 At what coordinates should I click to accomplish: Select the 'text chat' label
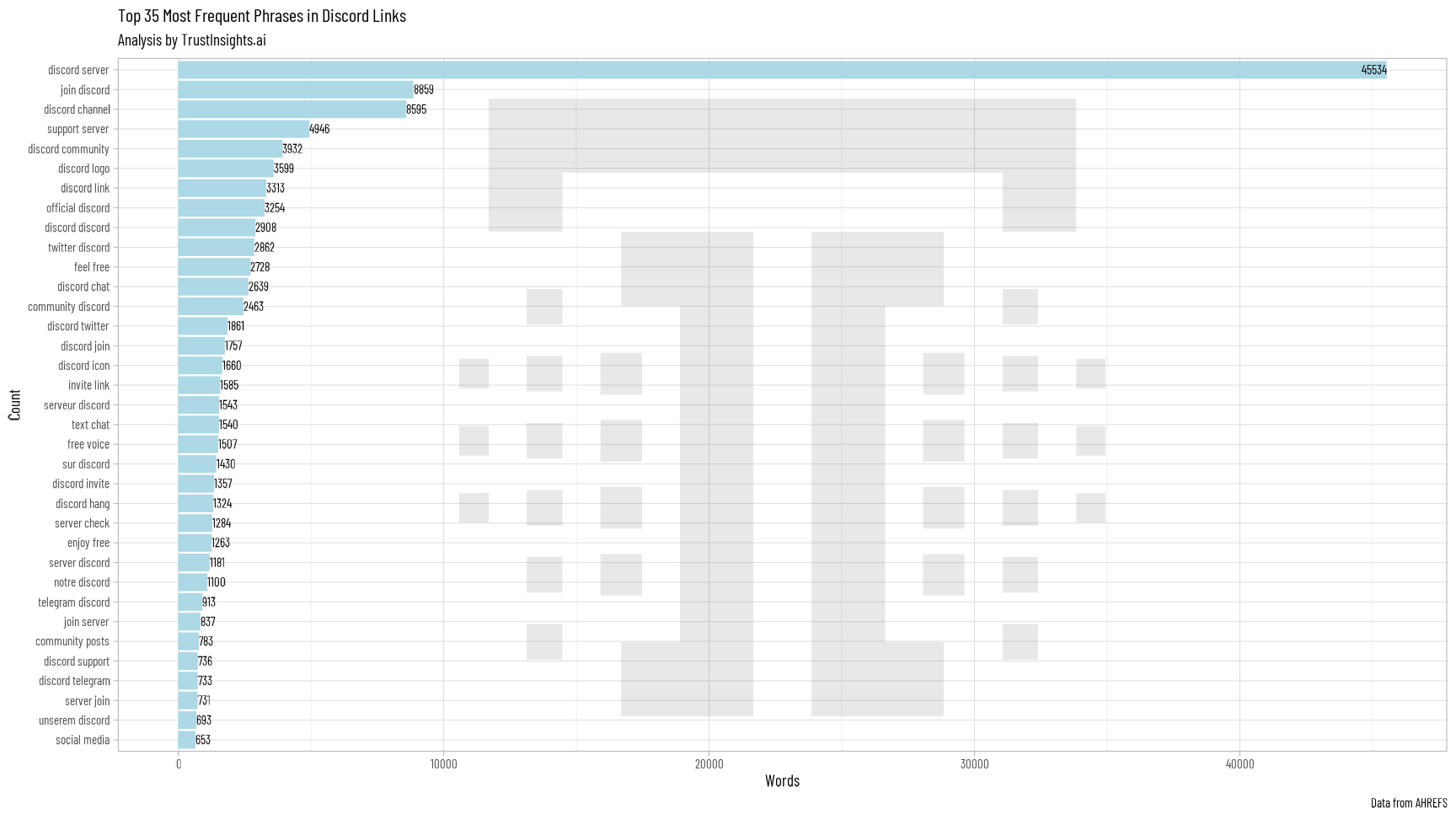[90, 425]
